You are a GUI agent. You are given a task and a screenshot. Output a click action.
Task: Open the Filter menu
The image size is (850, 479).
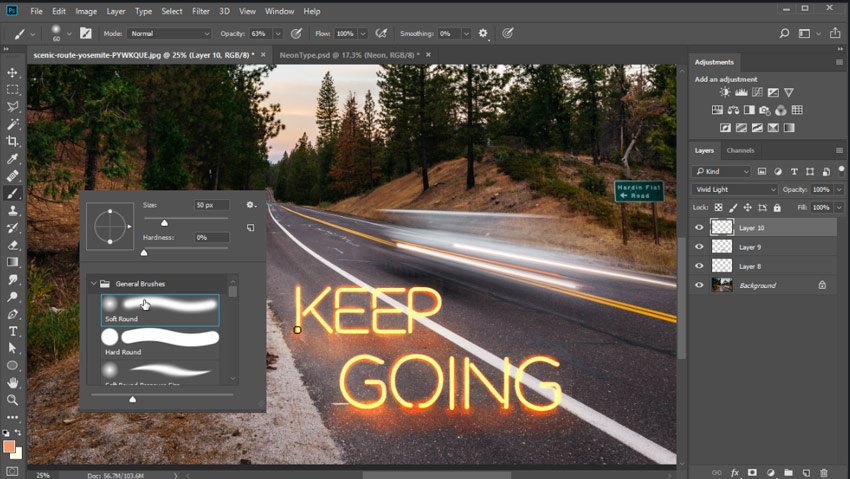201,11
